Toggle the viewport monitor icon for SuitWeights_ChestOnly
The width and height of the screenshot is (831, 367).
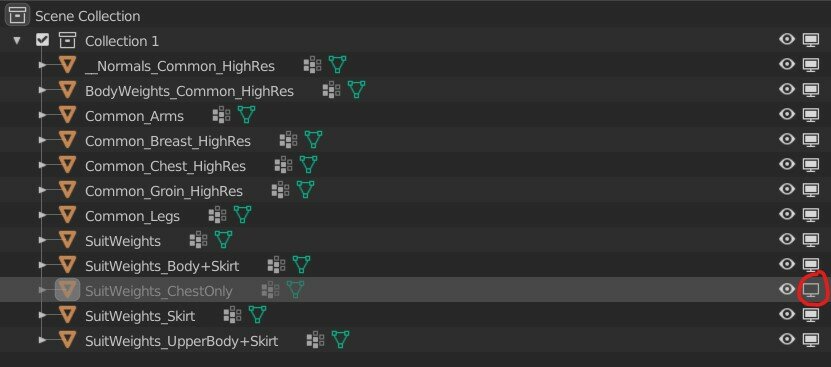[810, 290]
